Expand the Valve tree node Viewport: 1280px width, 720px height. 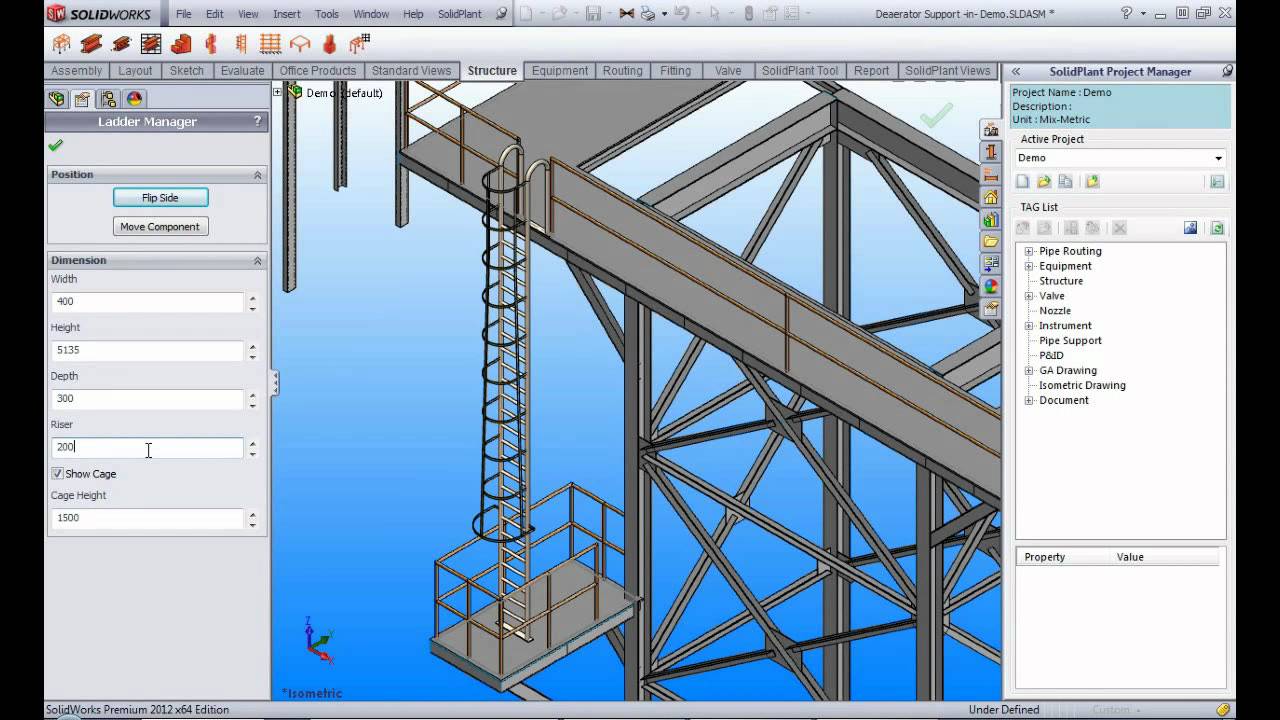click(x=1028, y=296)
